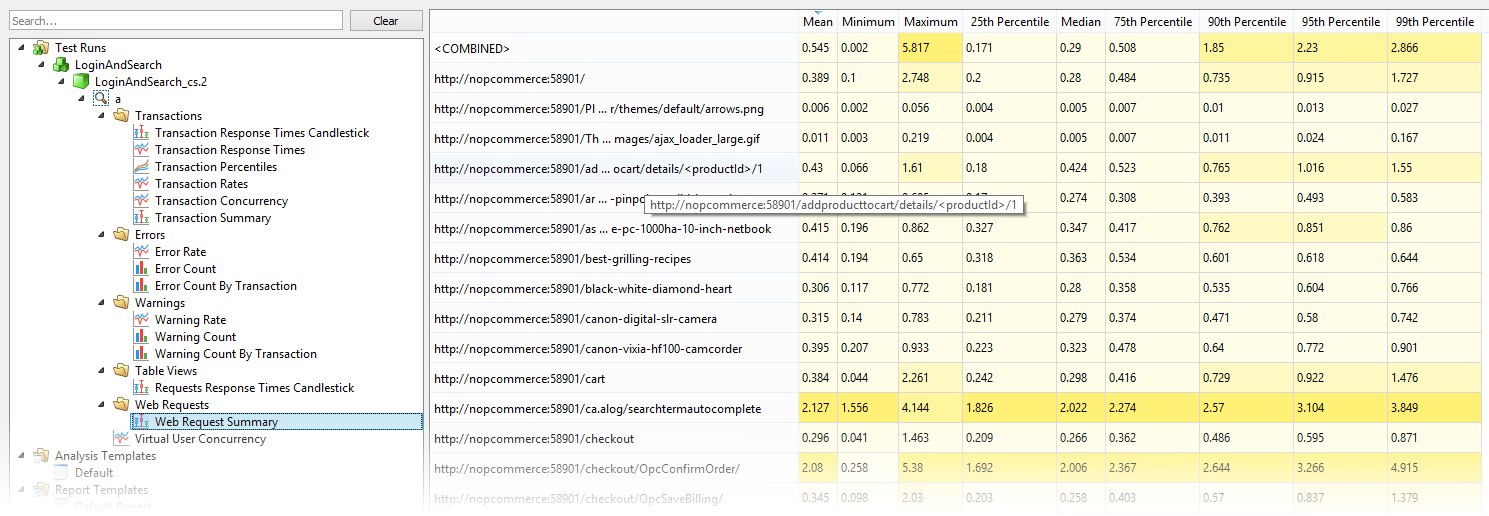The image size is (1489, 516).
Task: Click the Transaction Response Times Candlestick icon
Action: coord(141,133)
